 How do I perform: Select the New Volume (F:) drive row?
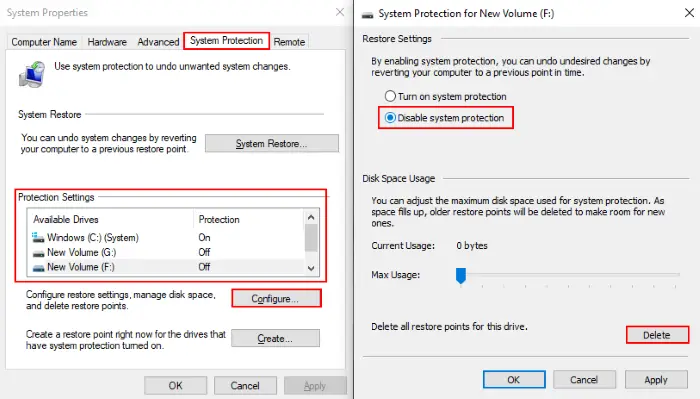tap(166, 267)
